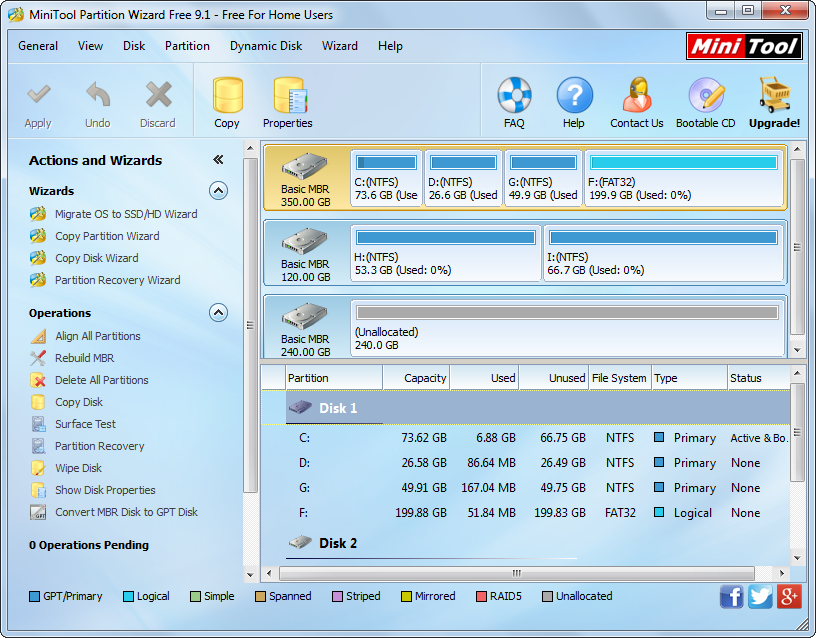Select the C: partition row
Viewport: 816px width, 638px height.
[x=526, y=438]
